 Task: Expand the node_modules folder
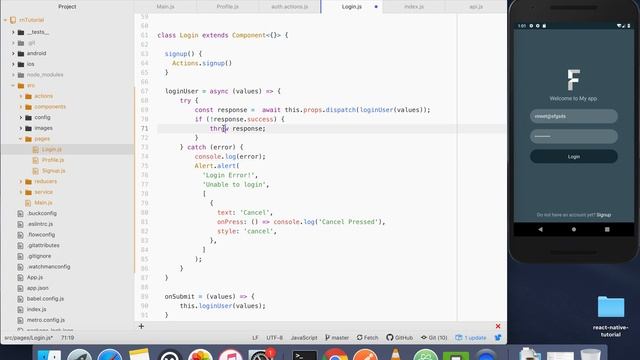[x=13, y=75]
